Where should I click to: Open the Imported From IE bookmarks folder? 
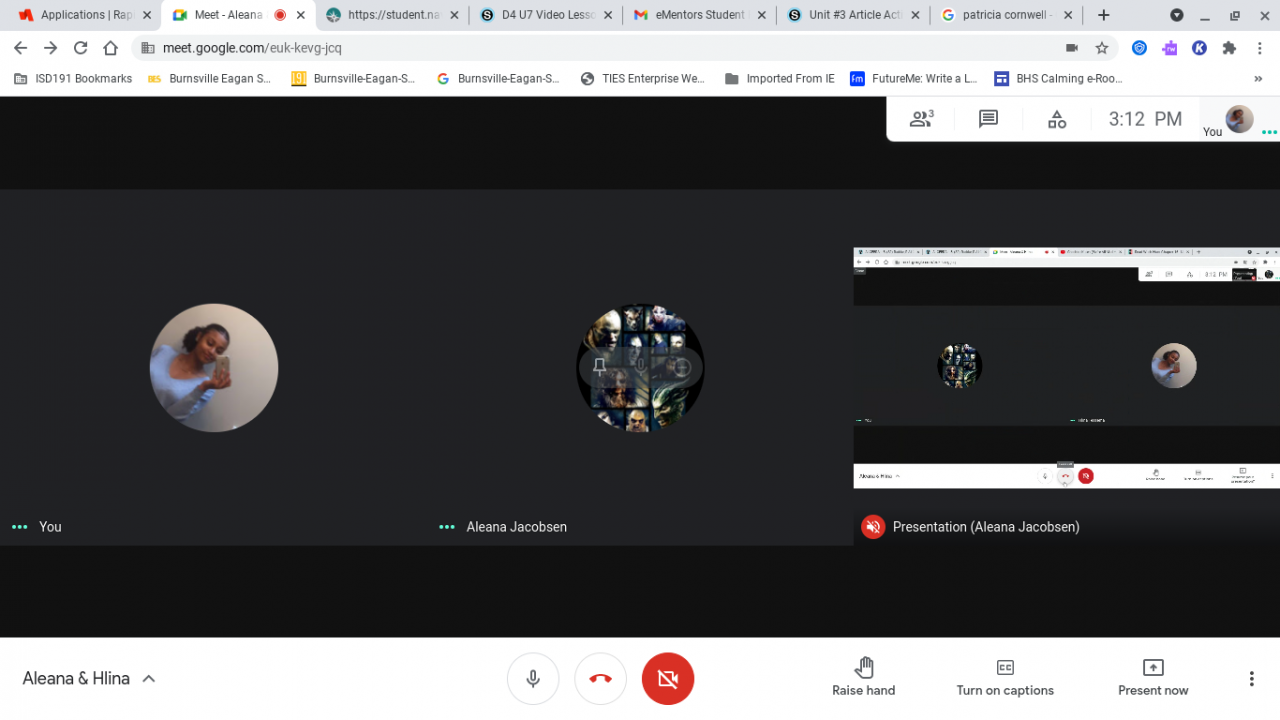[780, 79]
